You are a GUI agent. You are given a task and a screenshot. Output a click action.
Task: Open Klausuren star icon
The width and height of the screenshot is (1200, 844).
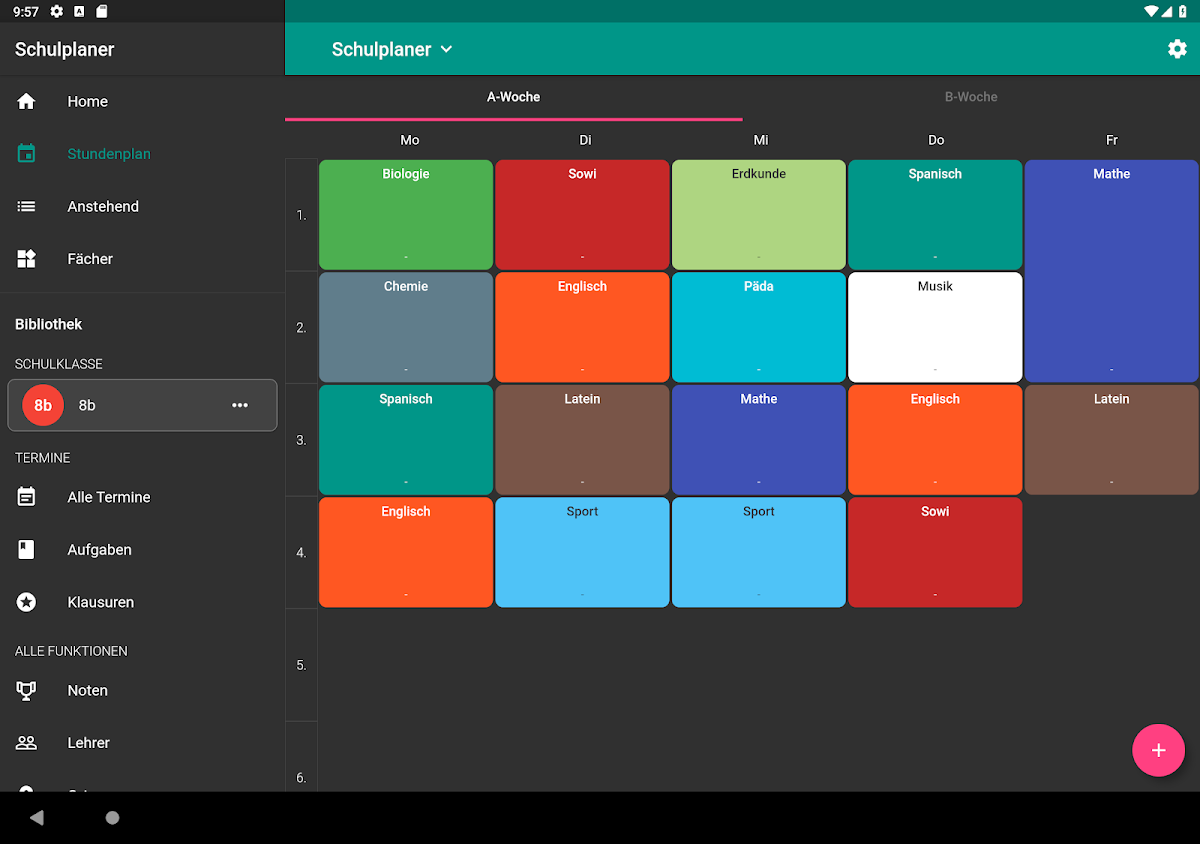27,602
